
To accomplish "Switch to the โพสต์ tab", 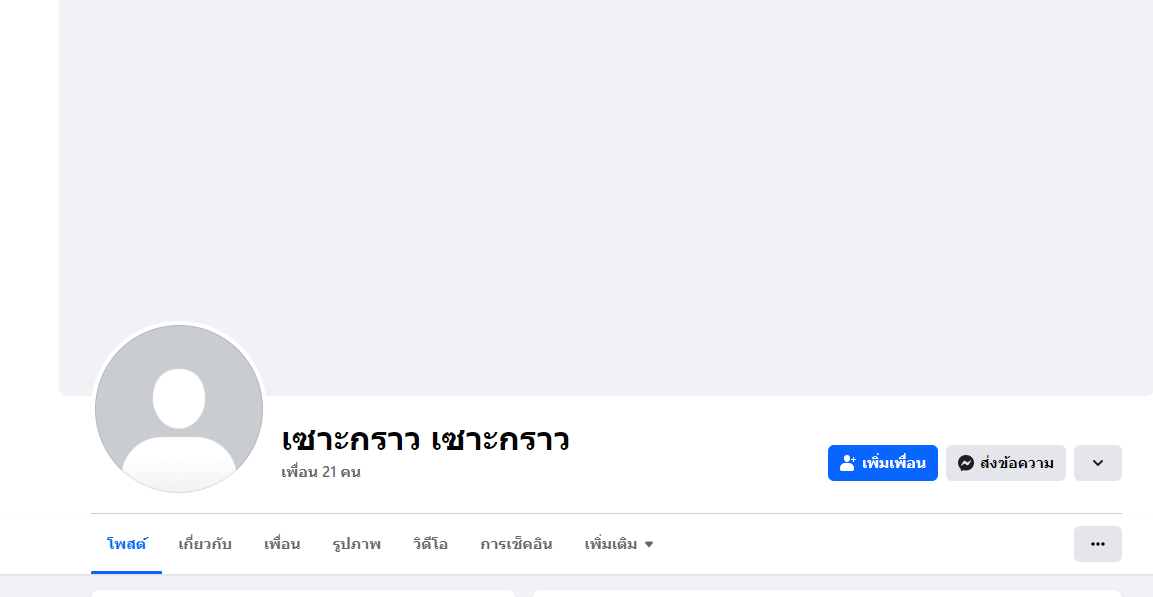I will [127, 544].
